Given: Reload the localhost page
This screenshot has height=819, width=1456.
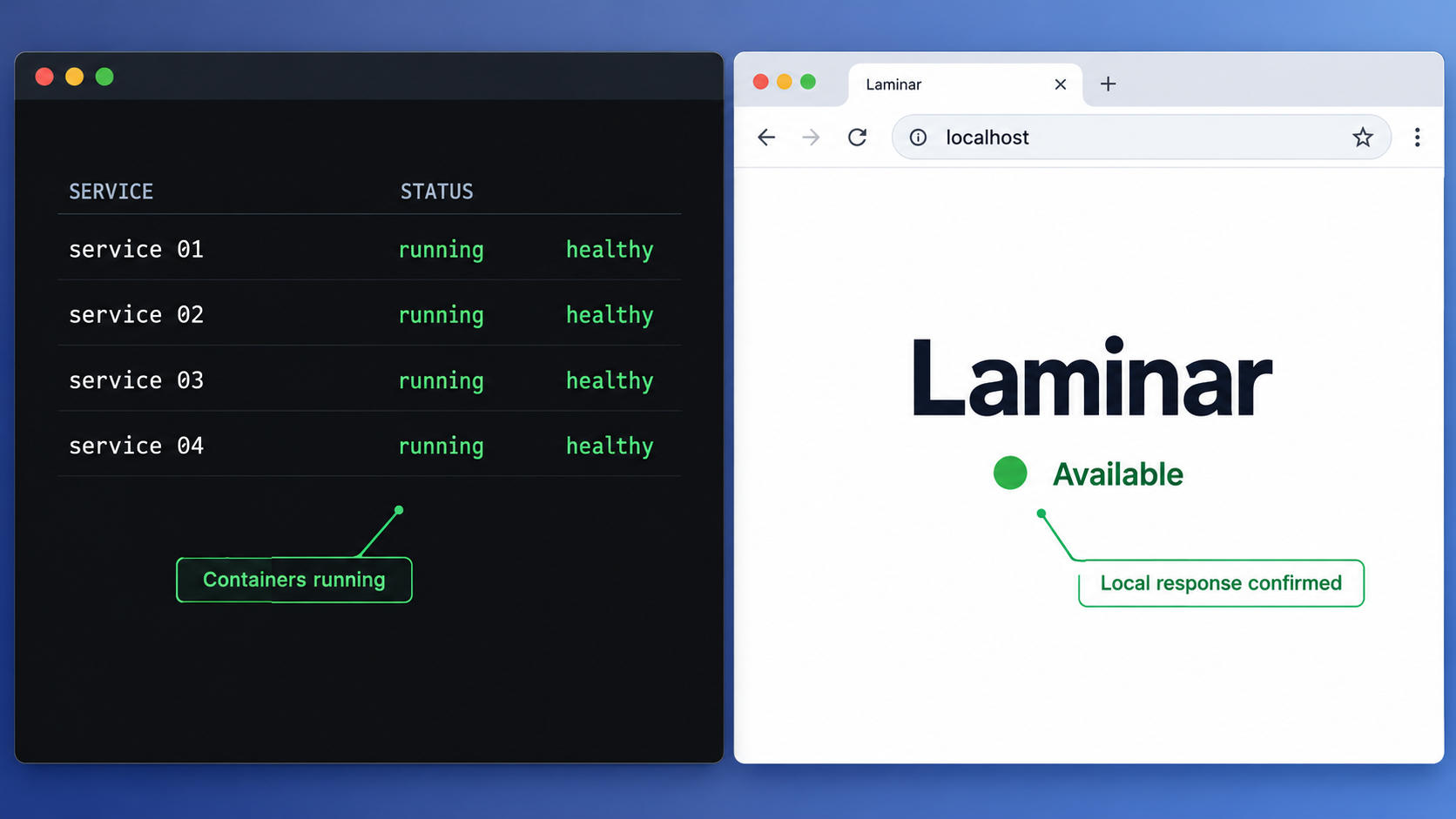Looking at the screenshot, I should 858,138.
